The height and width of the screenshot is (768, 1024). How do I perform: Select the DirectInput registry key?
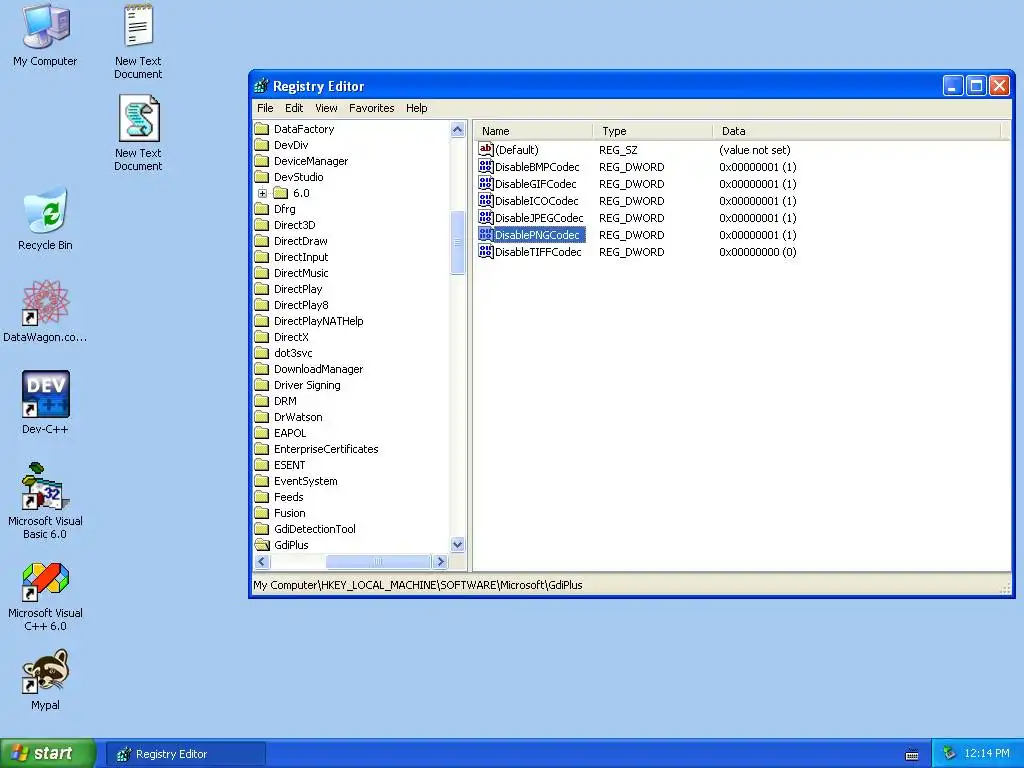(301, 257)
